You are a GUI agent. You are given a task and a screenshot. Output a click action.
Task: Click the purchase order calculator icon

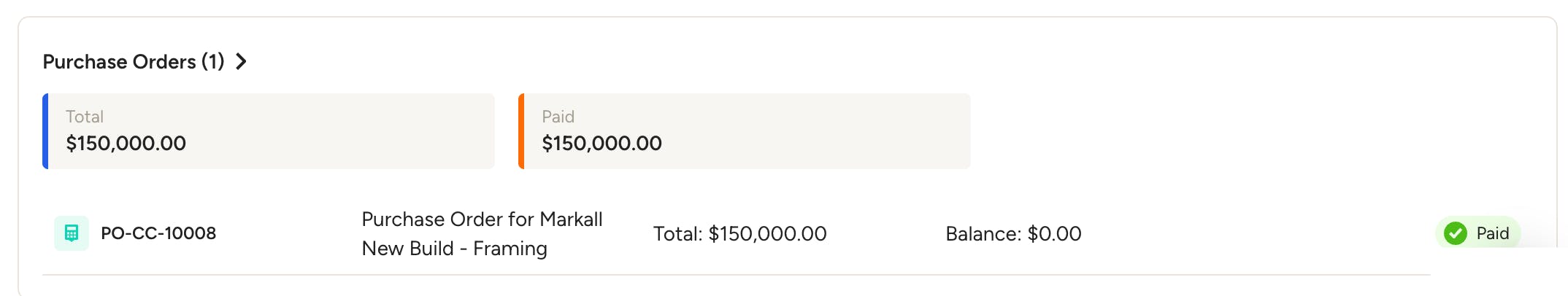click(72, 233)
